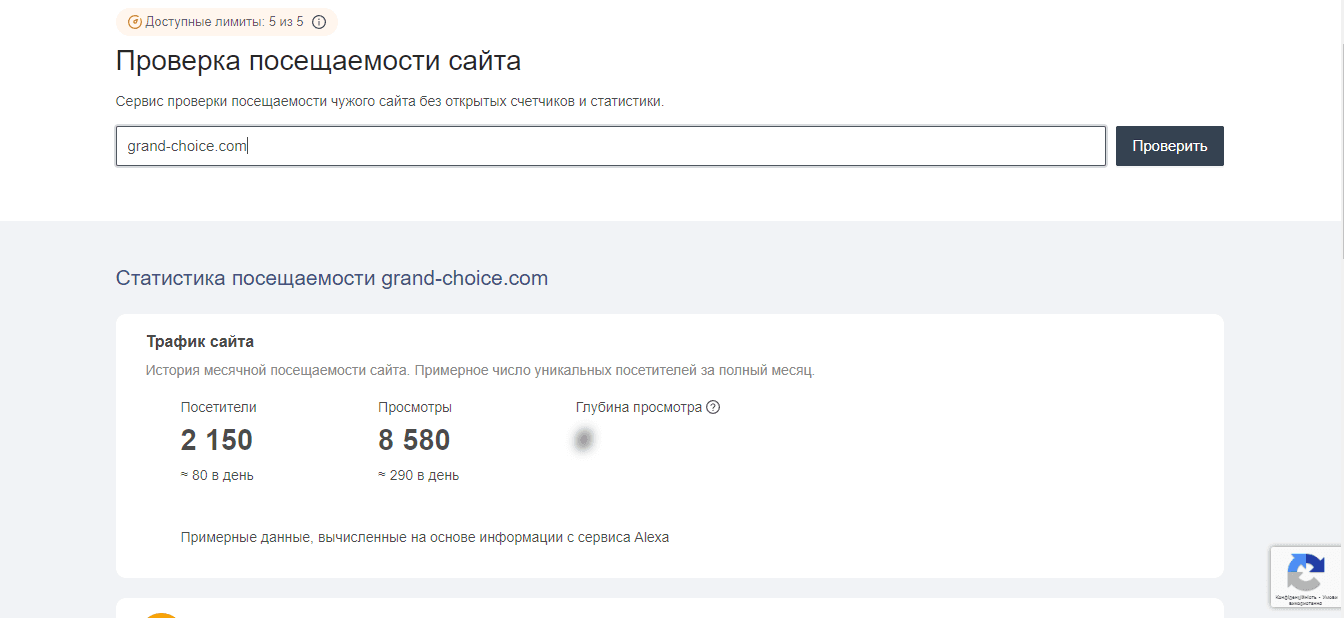
Task: Click the reCAPTCHA logo in bottom corner
Action: pos(1305,570)
